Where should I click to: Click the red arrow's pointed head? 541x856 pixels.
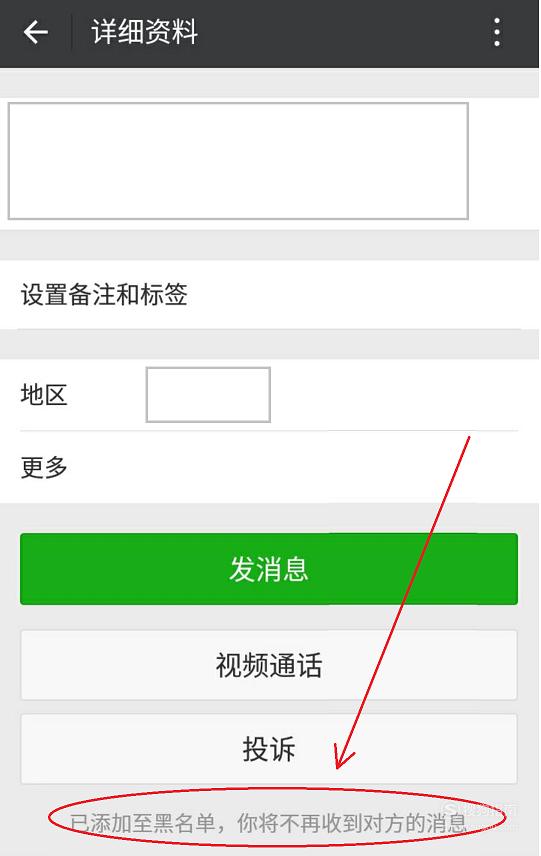coord(341,762)
